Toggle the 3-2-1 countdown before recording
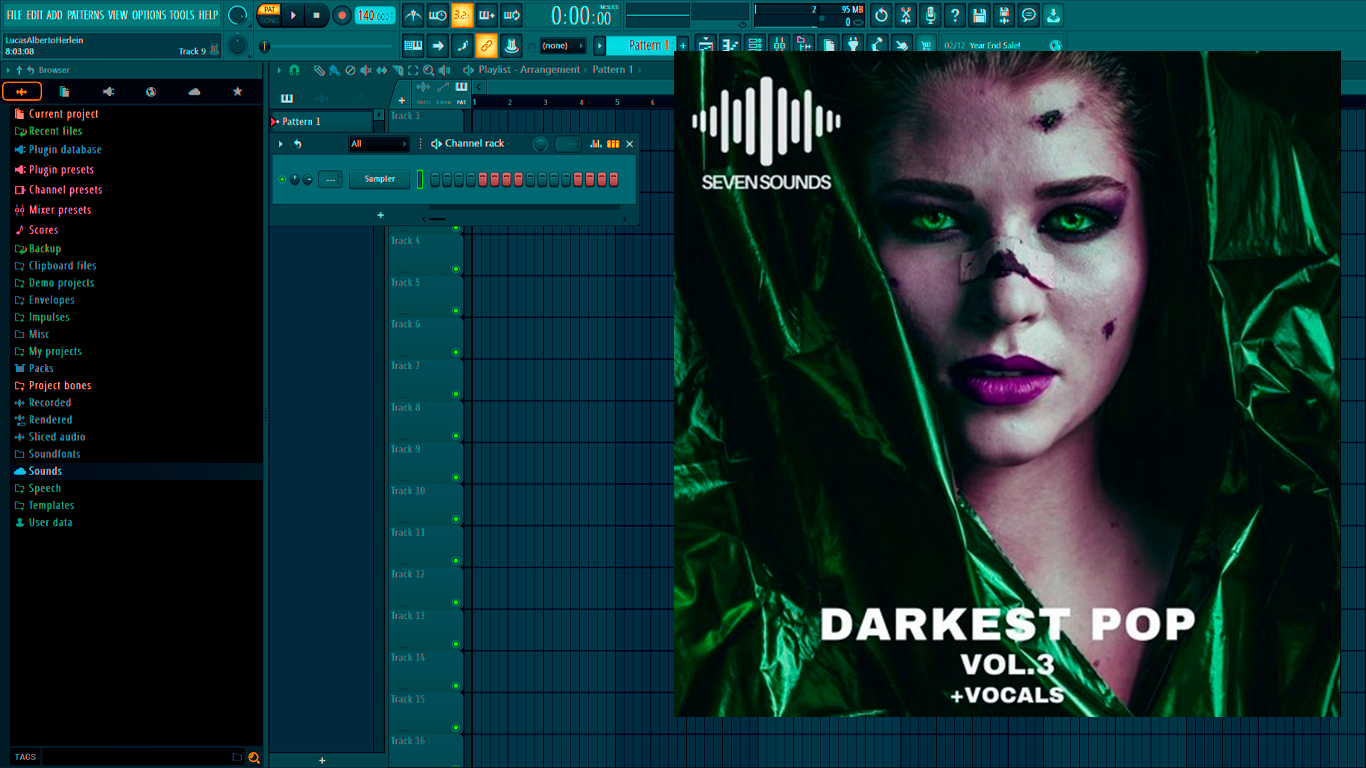 point(462,15)
